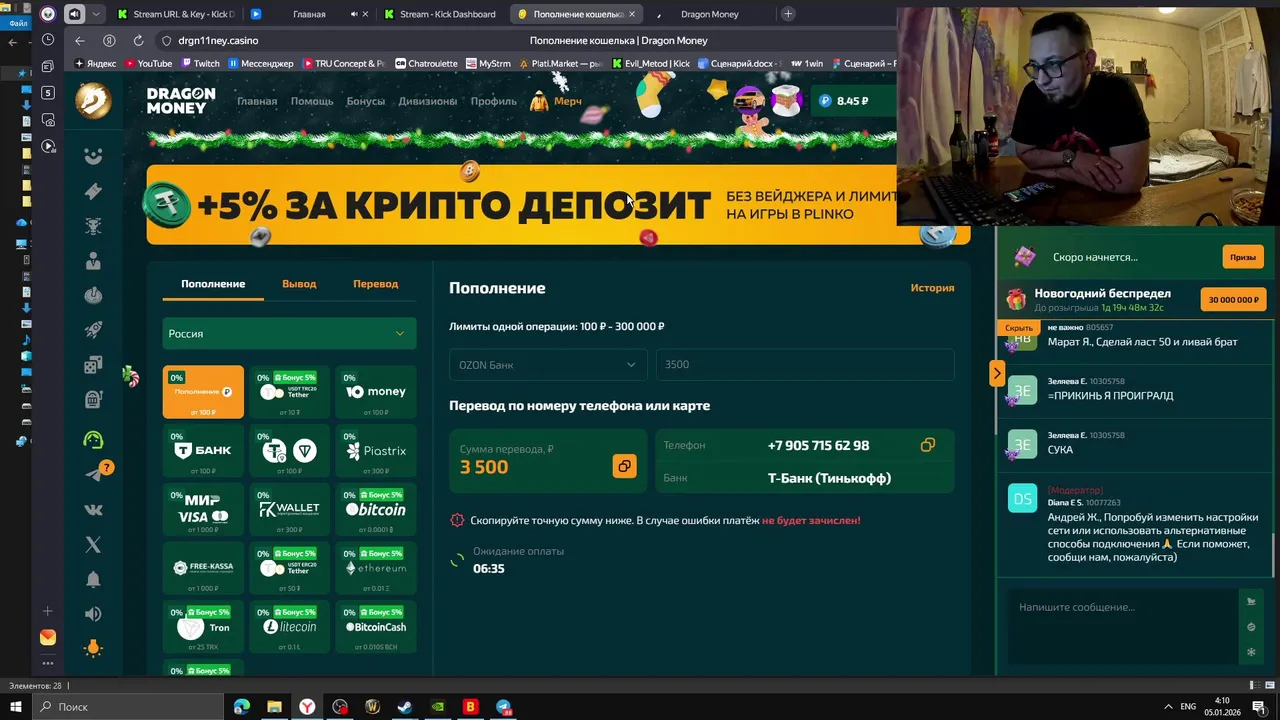Select the Tether USDT TRC20 payment method
Image resolution: width=1280 pixels, height=720 pixels.
click(289, 392)
